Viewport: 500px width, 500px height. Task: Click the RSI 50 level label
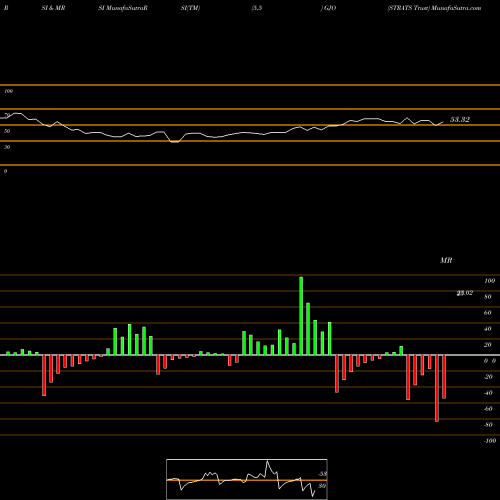(x=7, y=131)
